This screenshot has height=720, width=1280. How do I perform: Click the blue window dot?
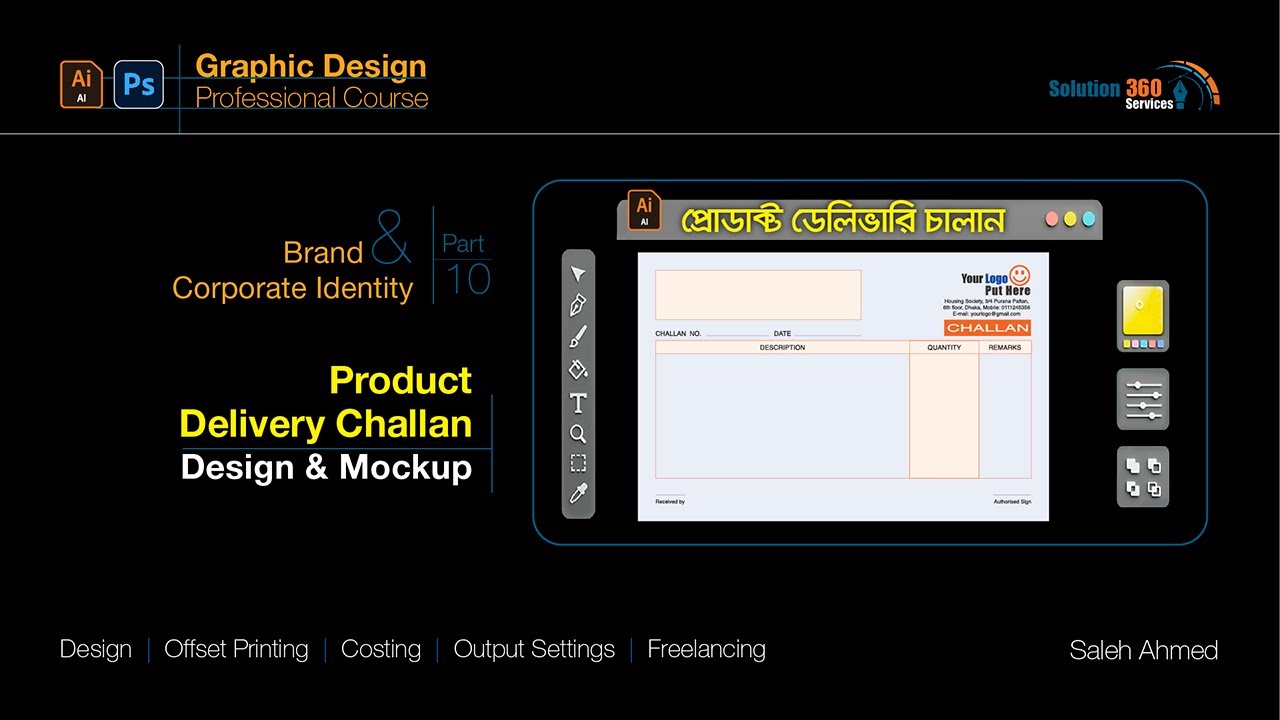click(1088, 219)
